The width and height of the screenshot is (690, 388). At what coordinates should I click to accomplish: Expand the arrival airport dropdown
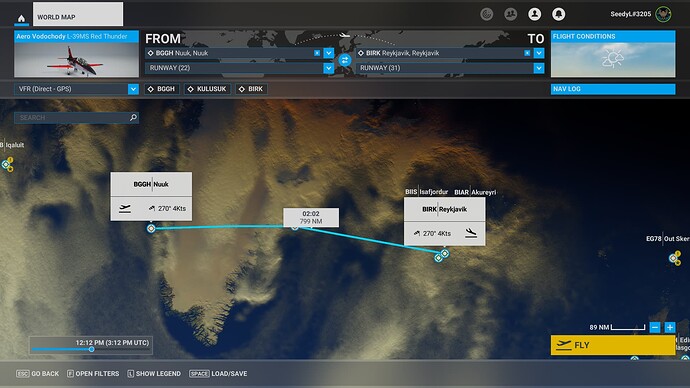coord(539,53)
